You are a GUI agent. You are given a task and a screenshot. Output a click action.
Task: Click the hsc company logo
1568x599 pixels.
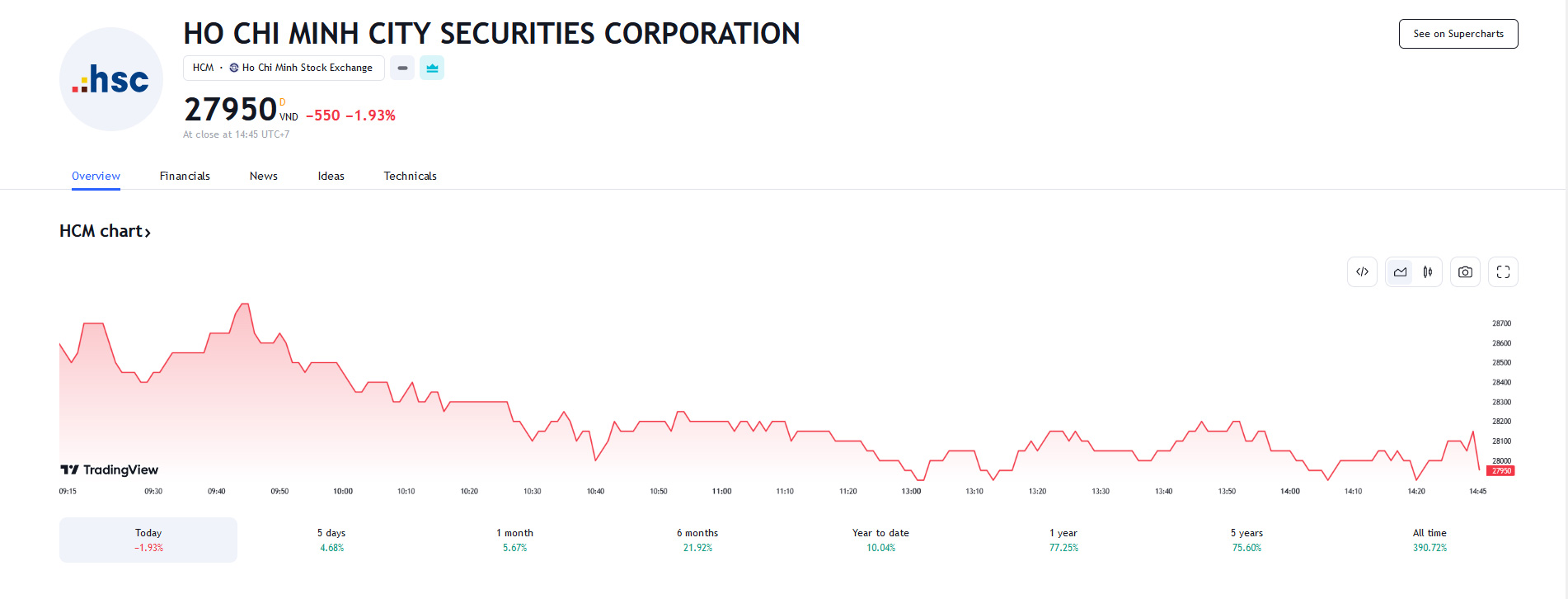coord(111,79)
